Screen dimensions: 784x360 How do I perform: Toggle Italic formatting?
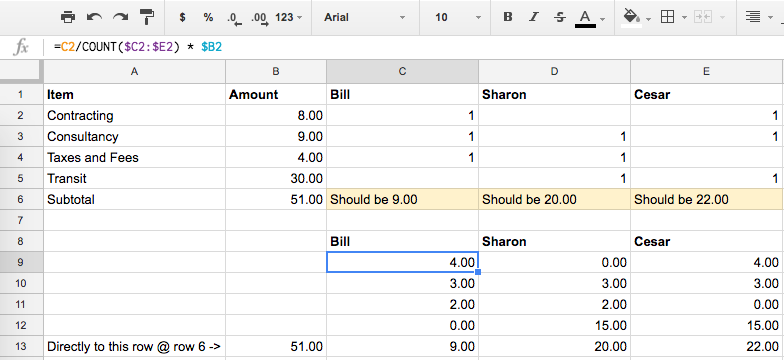tap(534, 18)
